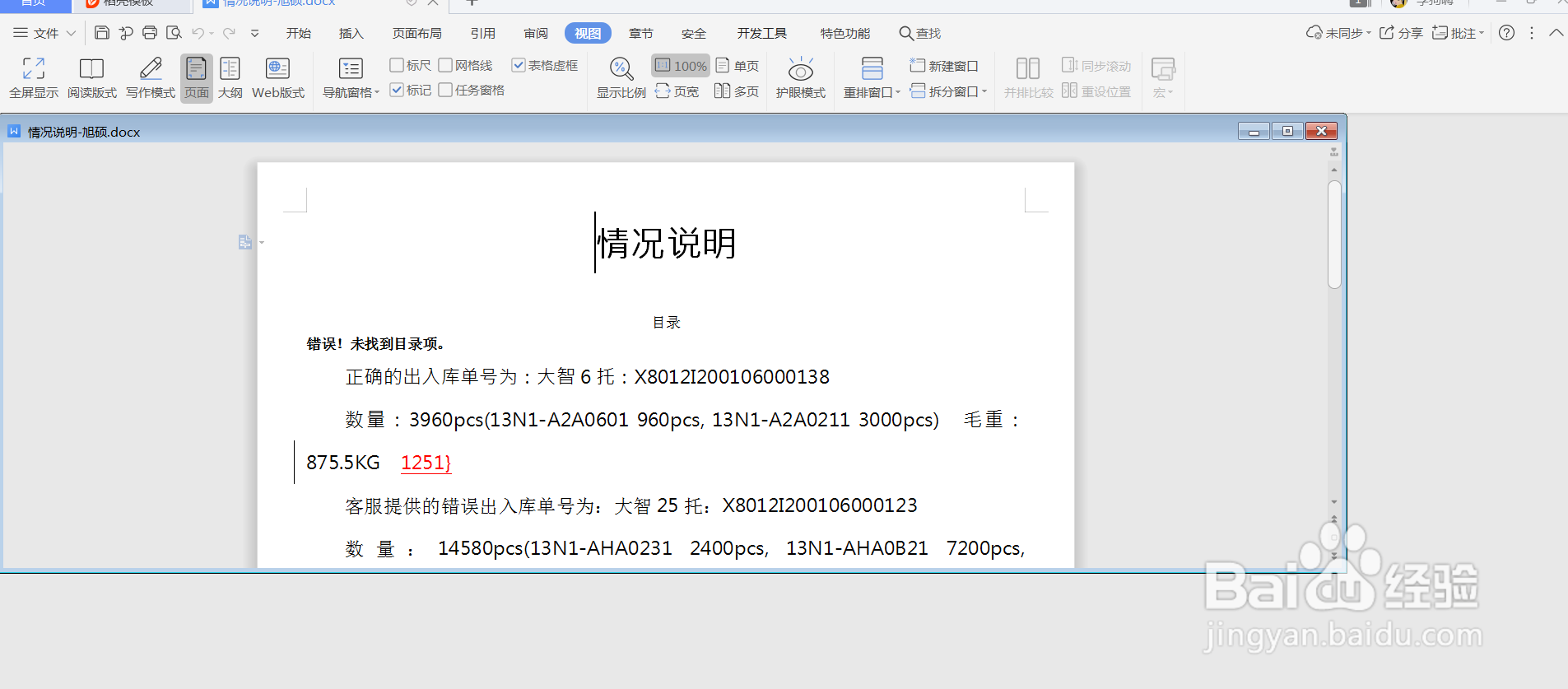Turn on Eye Protection mode (护眼模式)

pos(801,78)
